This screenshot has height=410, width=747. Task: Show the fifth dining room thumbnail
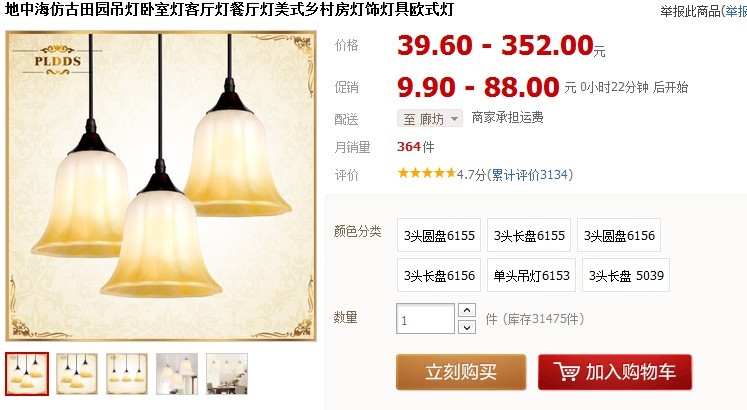tap(227, 374)
